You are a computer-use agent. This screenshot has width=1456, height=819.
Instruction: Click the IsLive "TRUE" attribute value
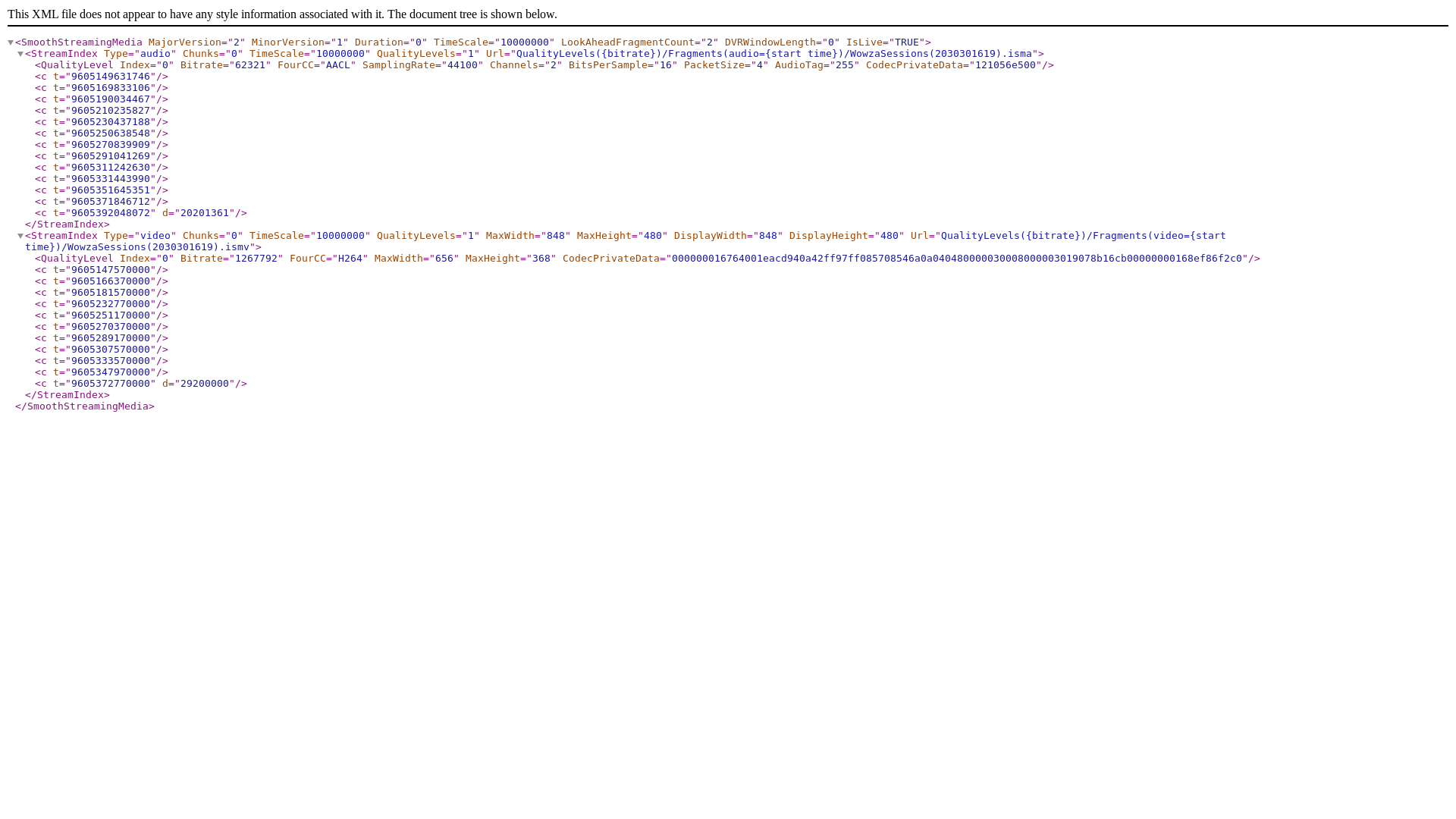coord(907,42)
